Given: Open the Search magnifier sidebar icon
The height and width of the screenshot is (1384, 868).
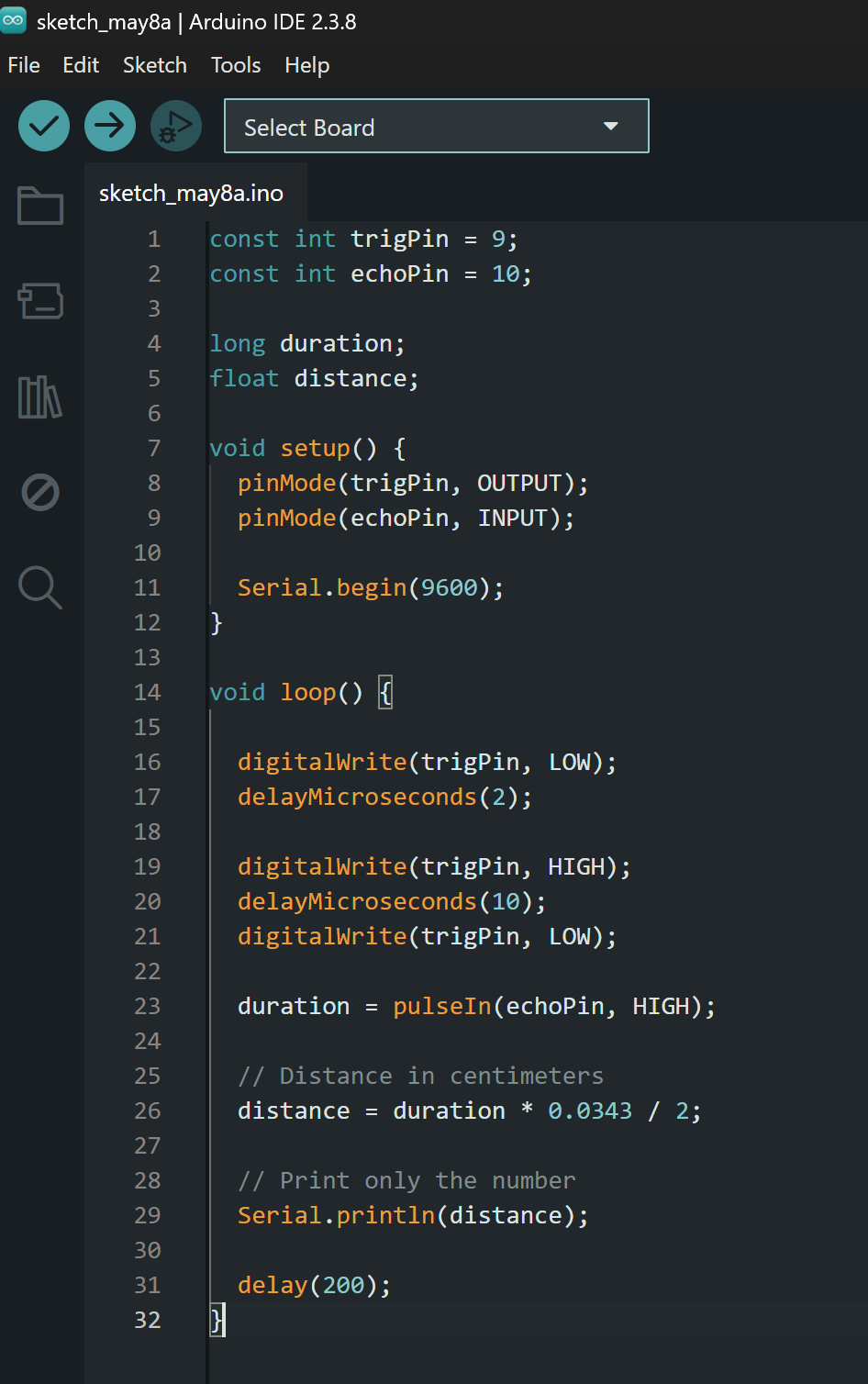Looking at the screenshot, I should [40, 587].
